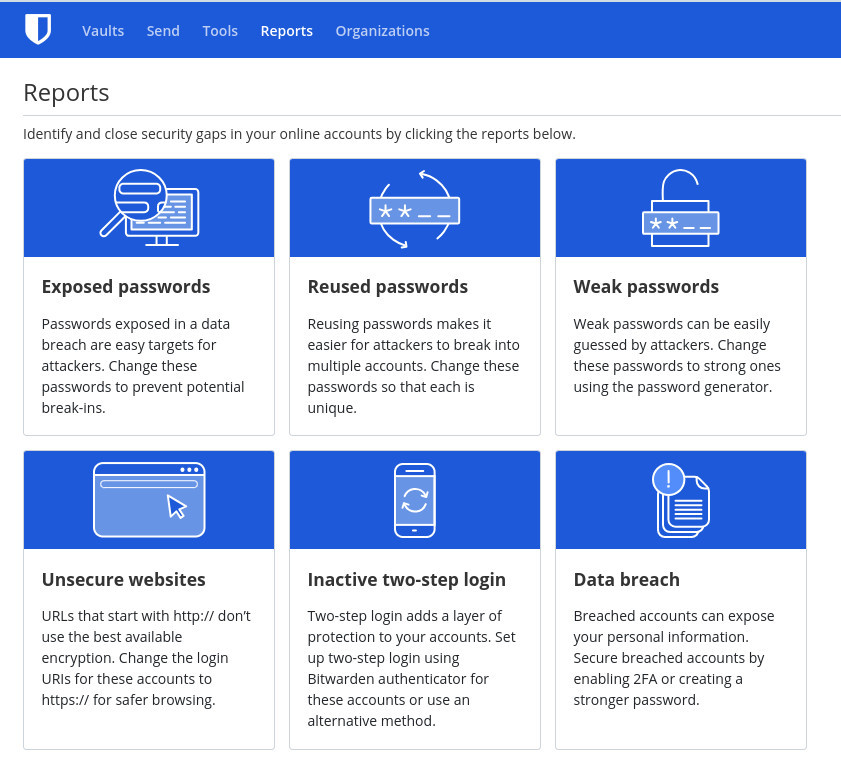Select the Reports navigation item

[286, 31]
